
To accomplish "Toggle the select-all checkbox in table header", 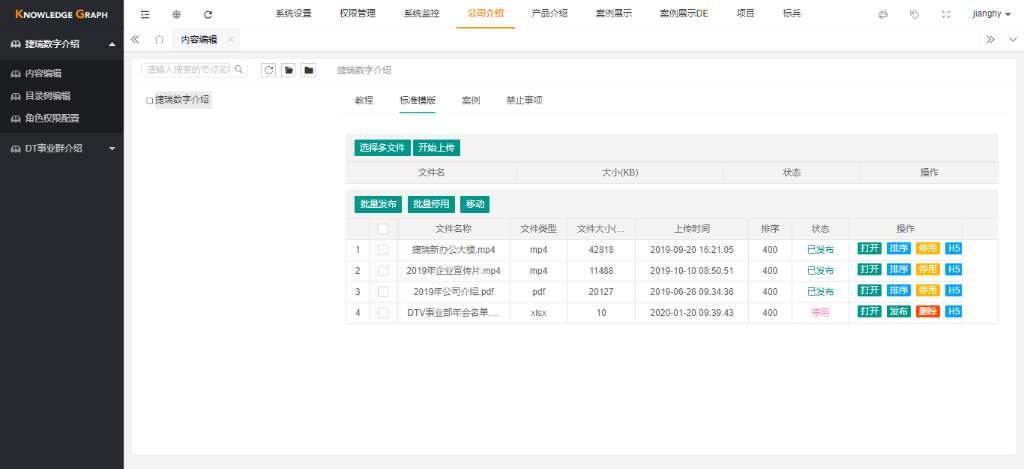I will (383, 229).
